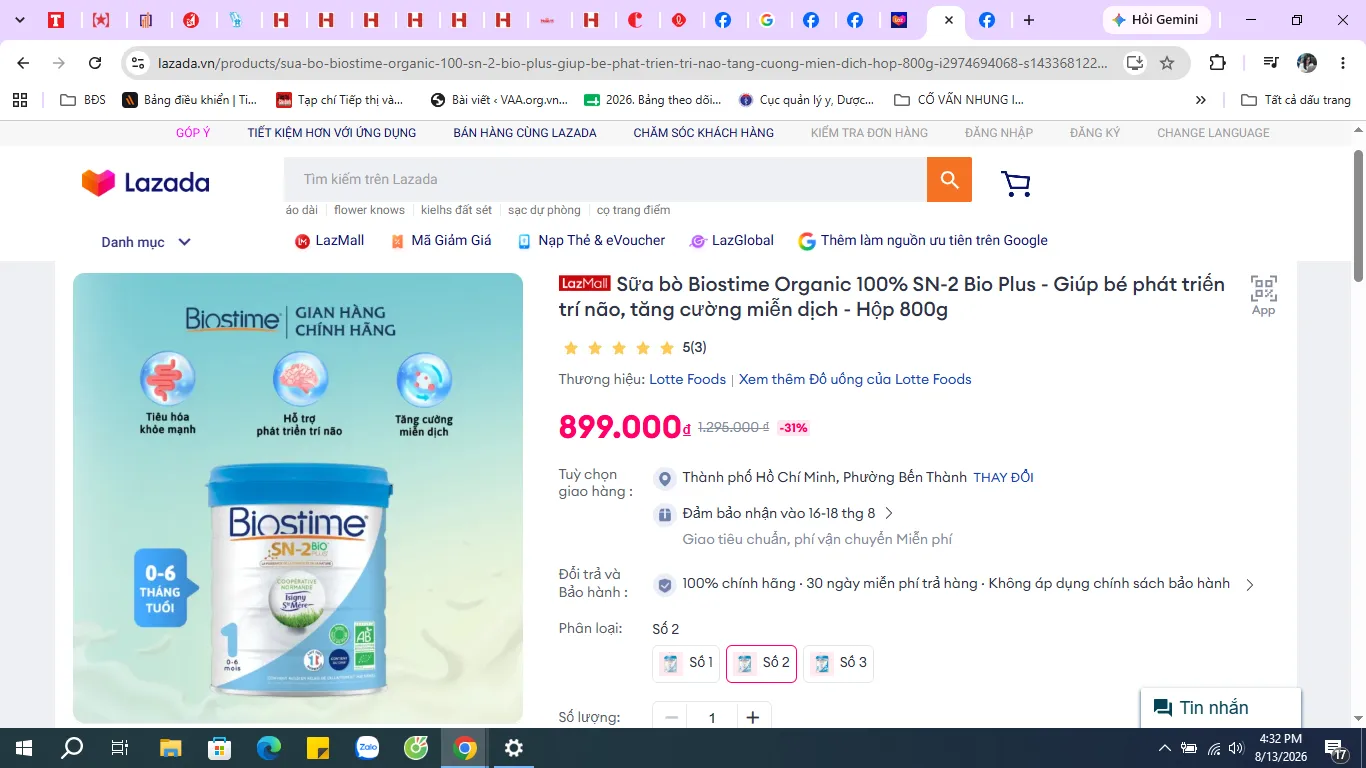This screenshot has width=1366, height=768.
Task: Open the tab search dropdown arrow
Action: 19,20
